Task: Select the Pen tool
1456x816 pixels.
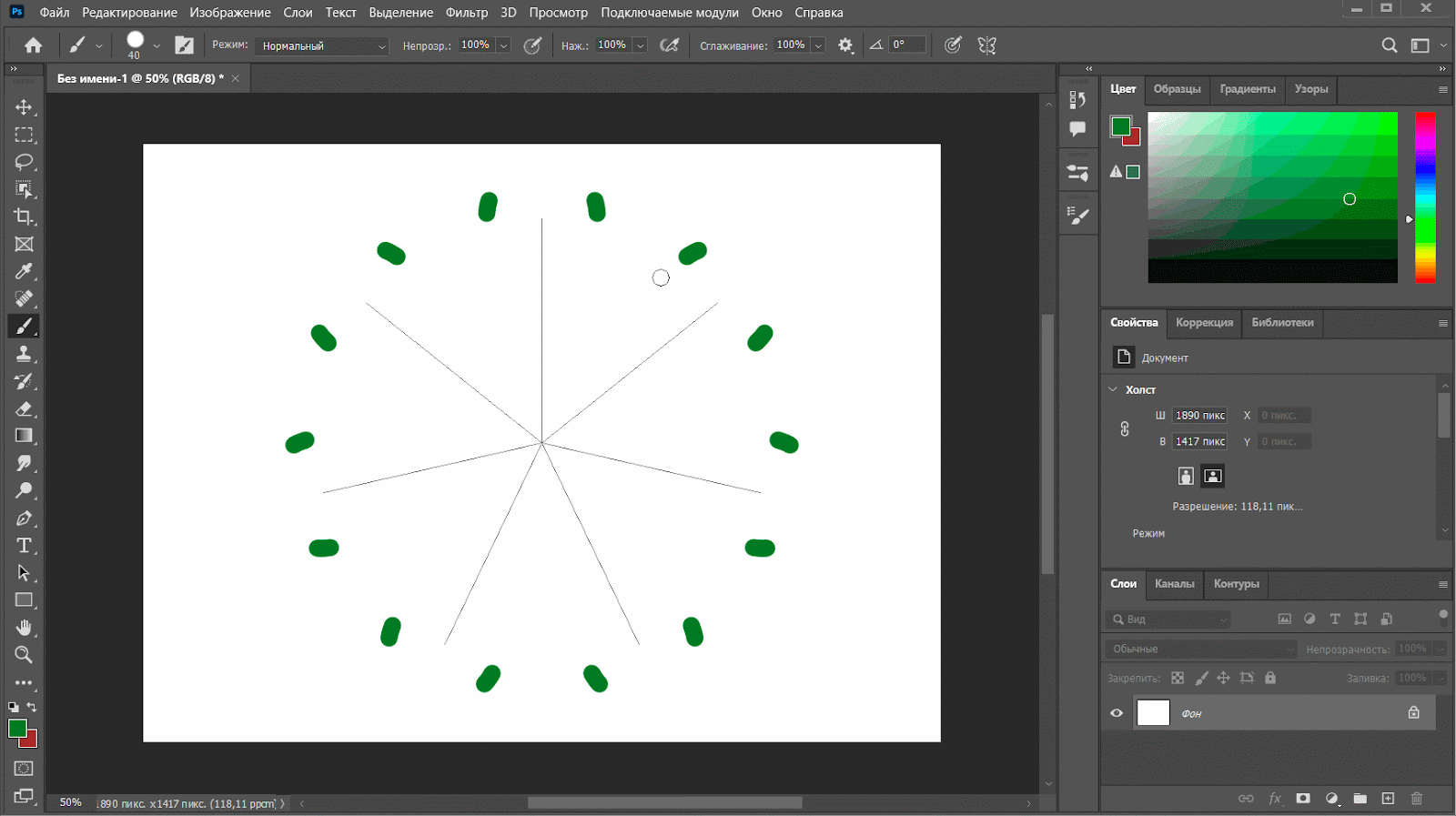Action: tap(24, 519)
